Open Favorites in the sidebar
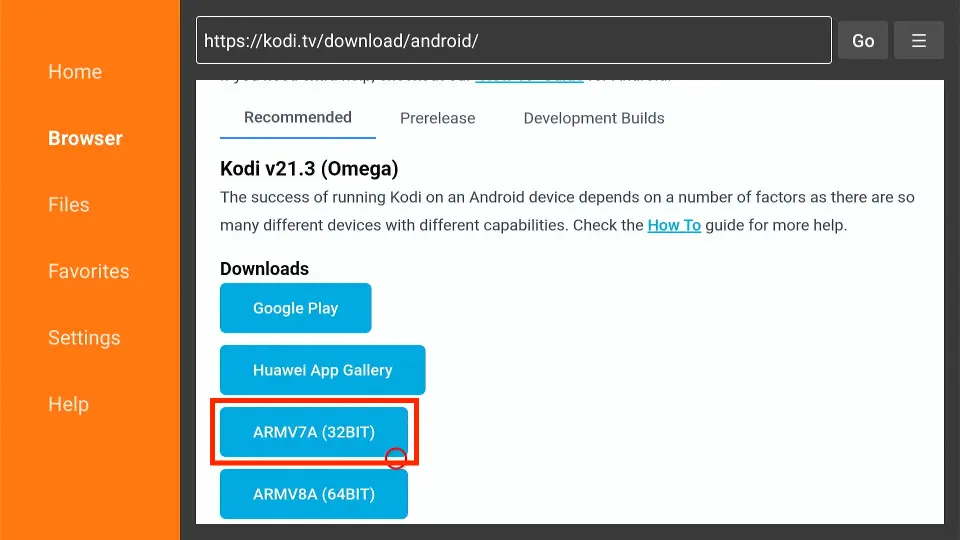This screenshot has width=960, height=540. [x=88, y=271]
